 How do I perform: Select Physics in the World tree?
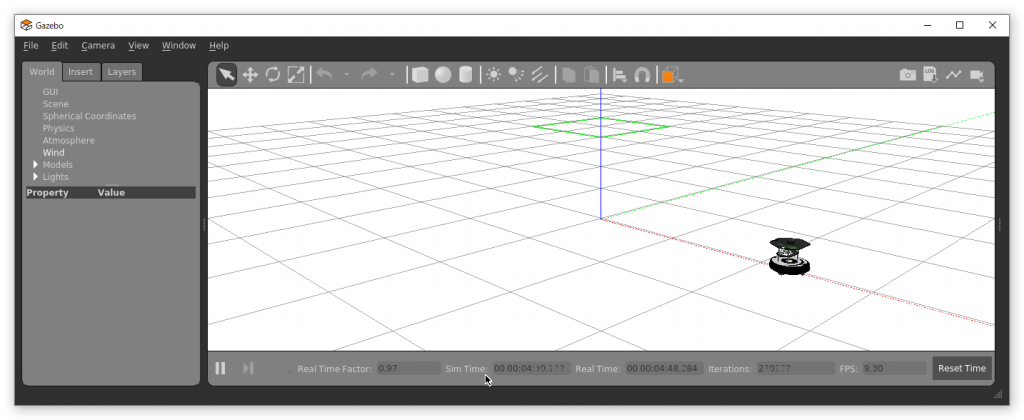58,128
